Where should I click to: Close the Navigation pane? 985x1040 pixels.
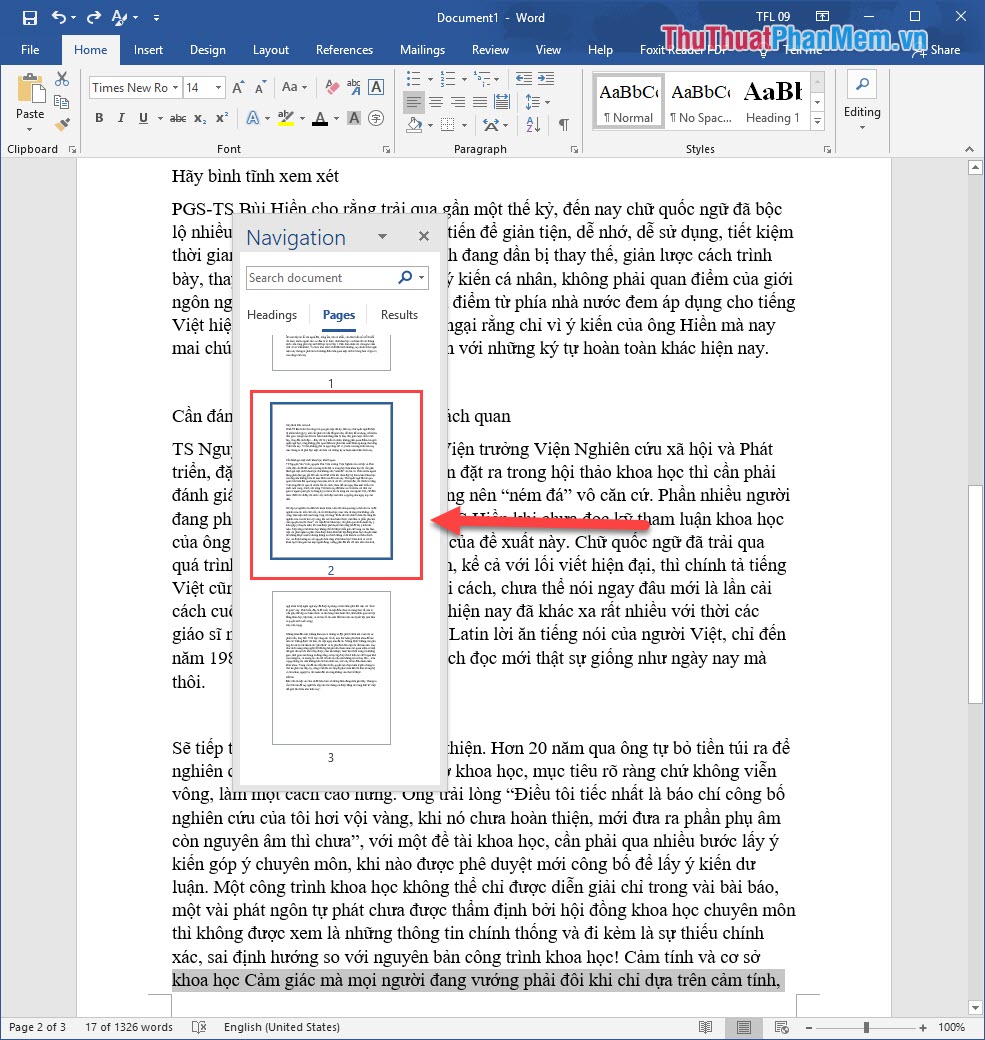coord(424,236)
